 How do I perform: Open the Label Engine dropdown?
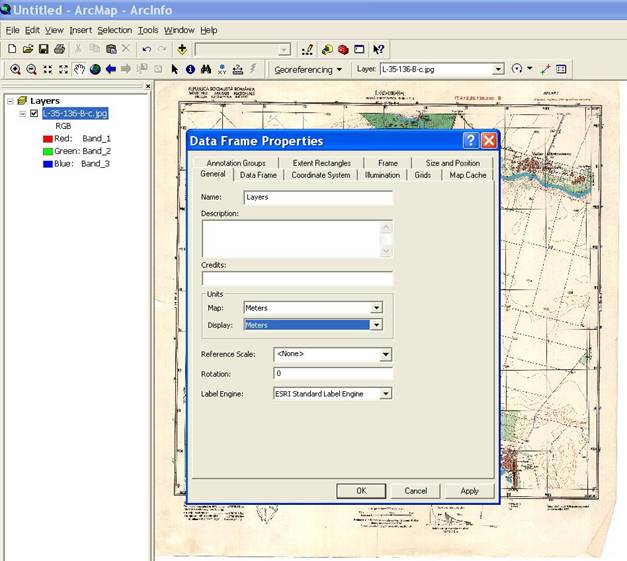click(x=385, y=394)
